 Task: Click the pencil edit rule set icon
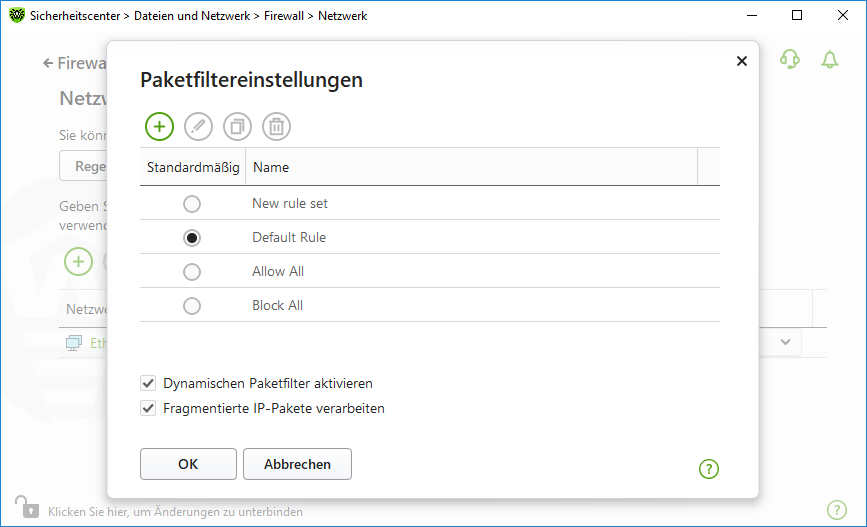199,126
